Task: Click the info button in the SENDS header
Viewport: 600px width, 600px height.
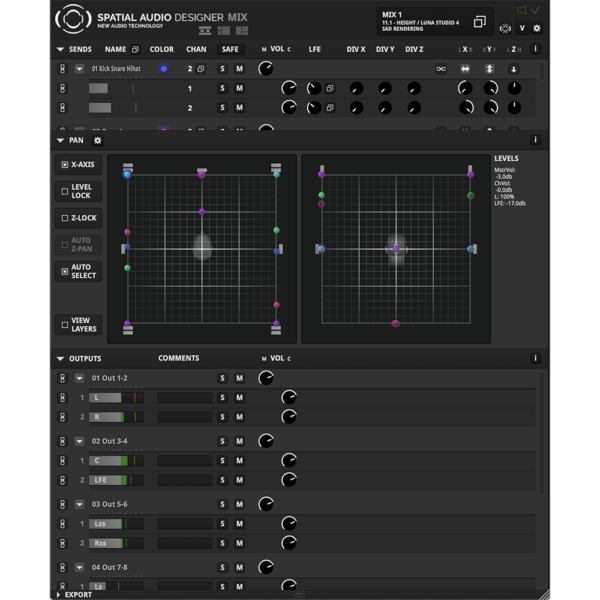Action: point(535,49)
